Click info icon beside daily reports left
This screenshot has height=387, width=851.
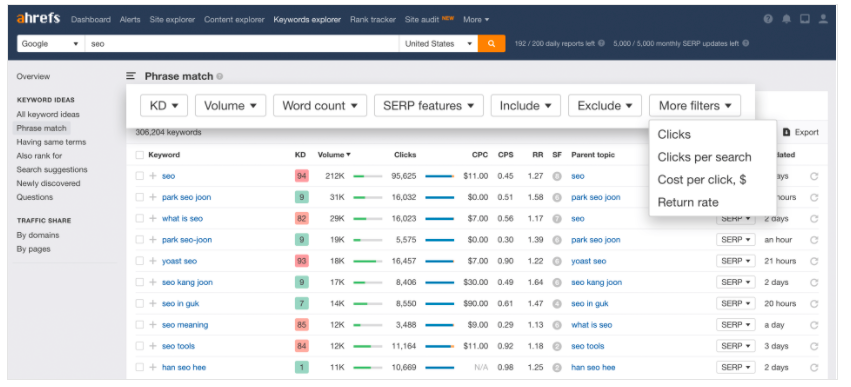pyautogui.click(x=601, y=43)
